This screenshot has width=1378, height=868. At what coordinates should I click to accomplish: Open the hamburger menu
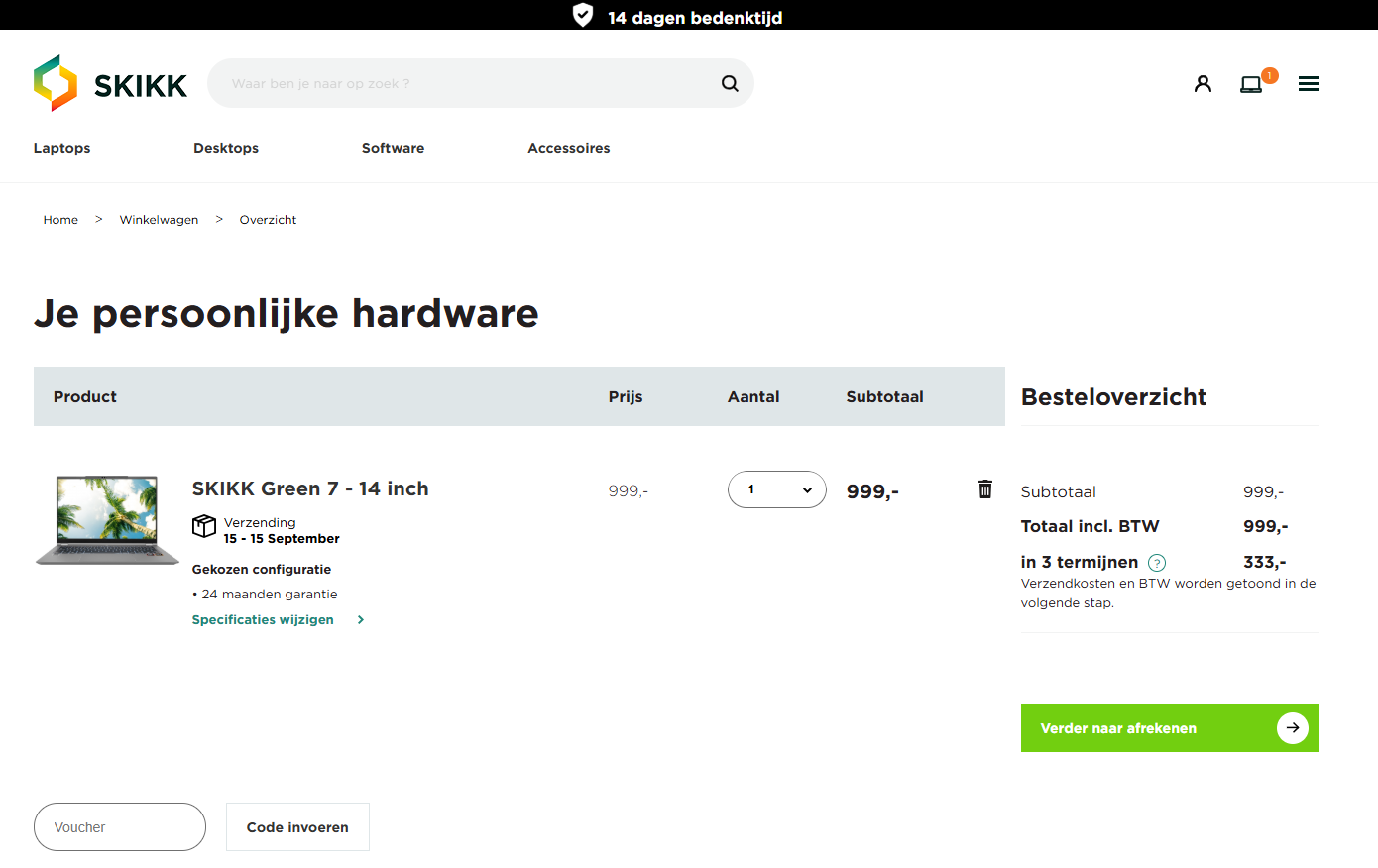(1309, 84)
